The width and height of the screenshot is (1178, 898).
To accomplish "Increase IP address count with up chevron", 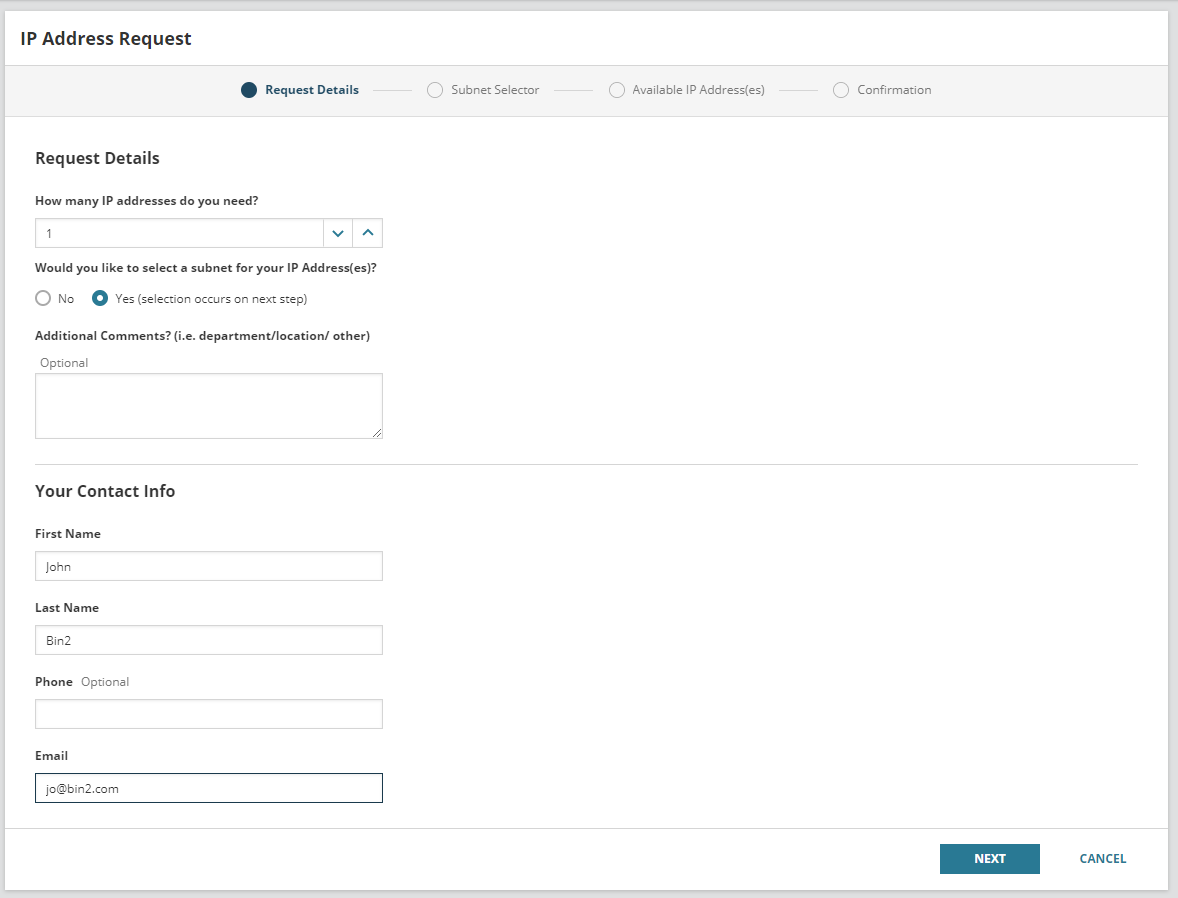I will coord(367,233).
